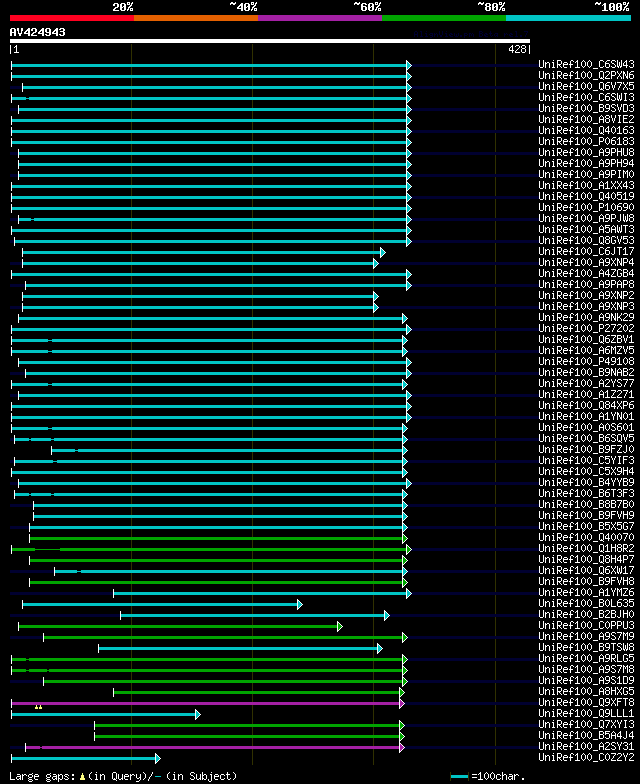Select the UniRef100_Q84XP6 label

586,405
